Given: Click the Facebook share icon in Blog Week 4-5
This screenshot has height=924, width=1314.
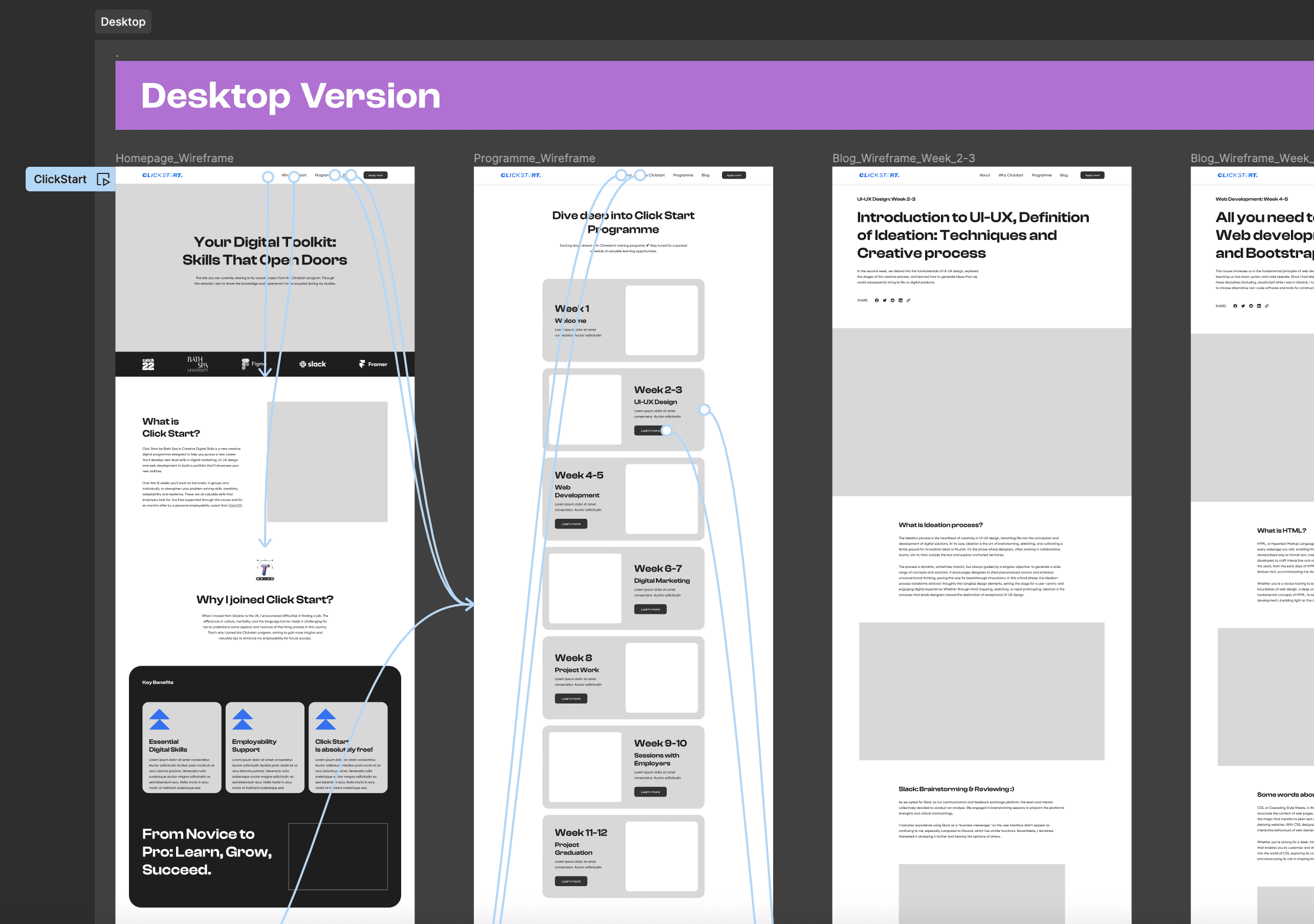Looking at the screenshot, I should pos(1235,306).
